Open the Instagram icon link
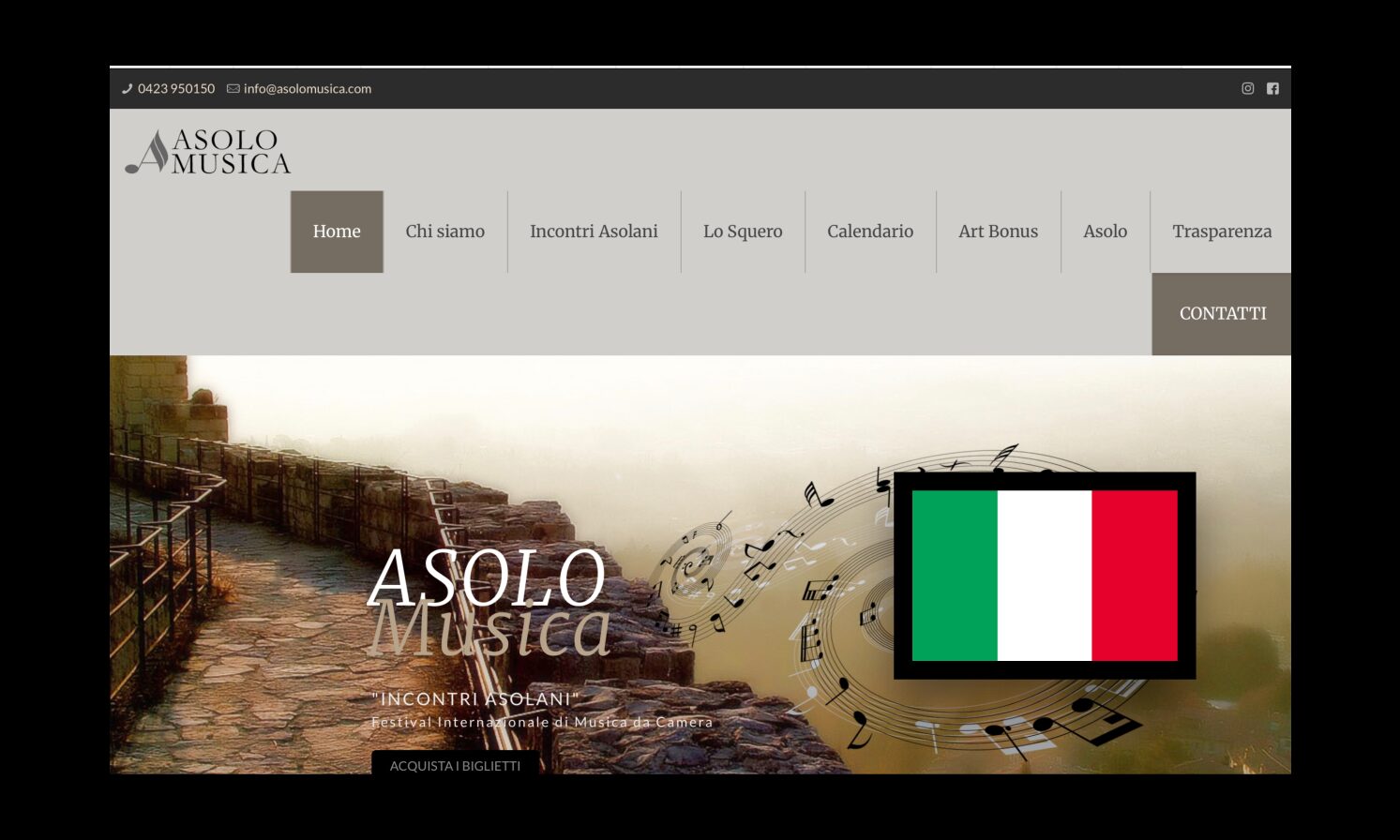Viewport: 1400px width, 840px height. tap(1247, 88)
